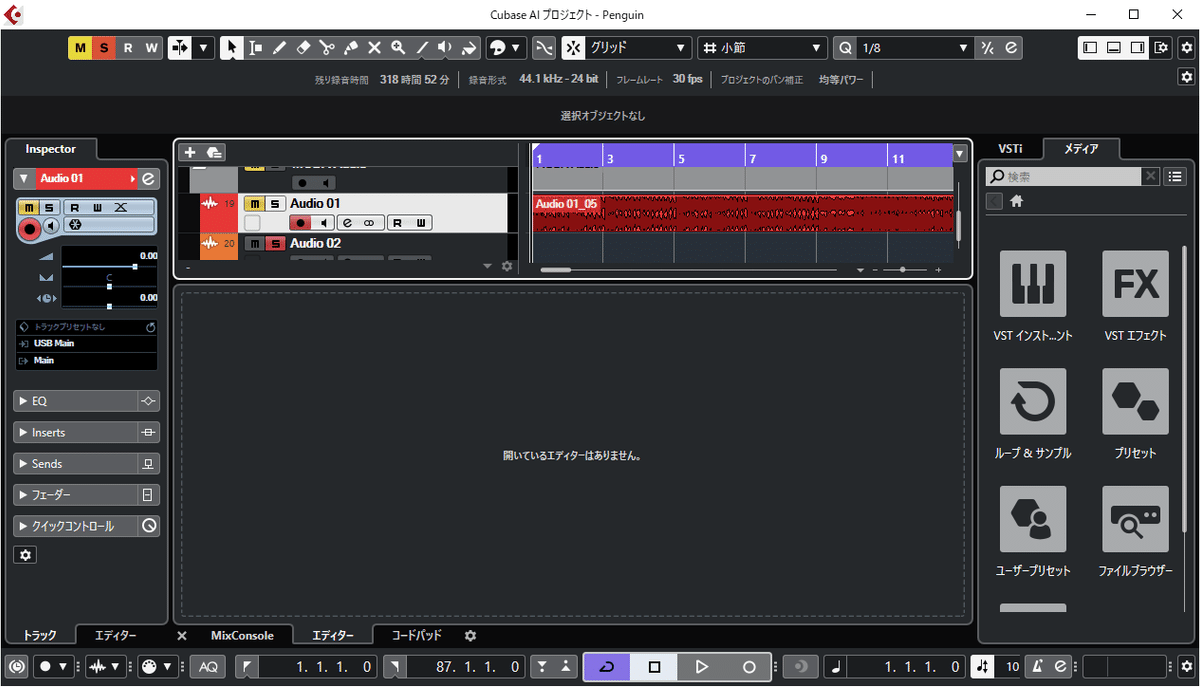Select the Glue tool
The height and width of the screenshot is (687, 1200).
(350, 47)
